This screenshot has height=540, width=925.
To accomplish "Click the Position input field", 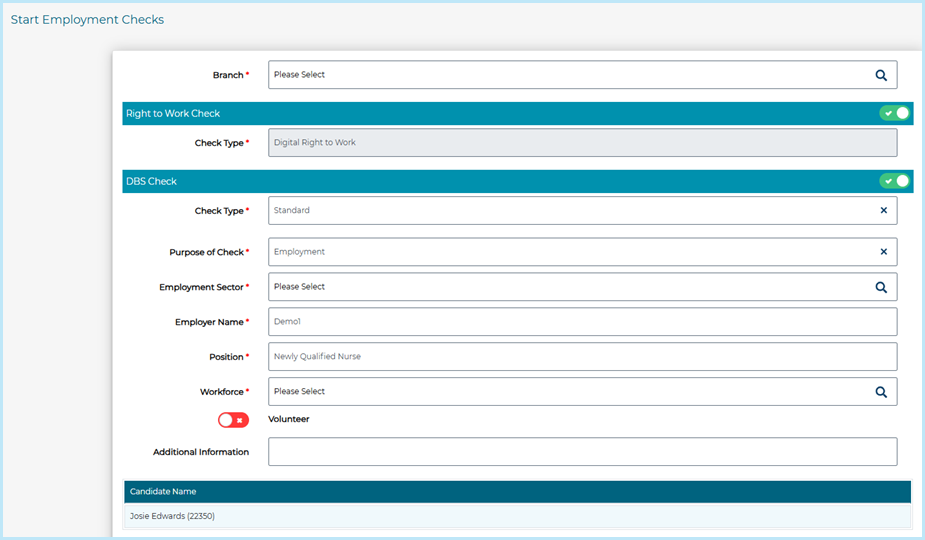I will [x=582, y=356].
